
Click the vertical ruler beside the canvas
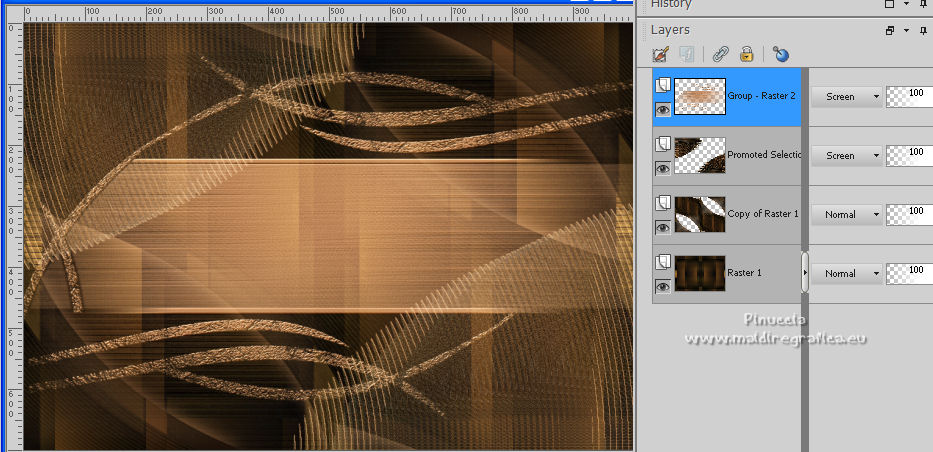(14, 237)
